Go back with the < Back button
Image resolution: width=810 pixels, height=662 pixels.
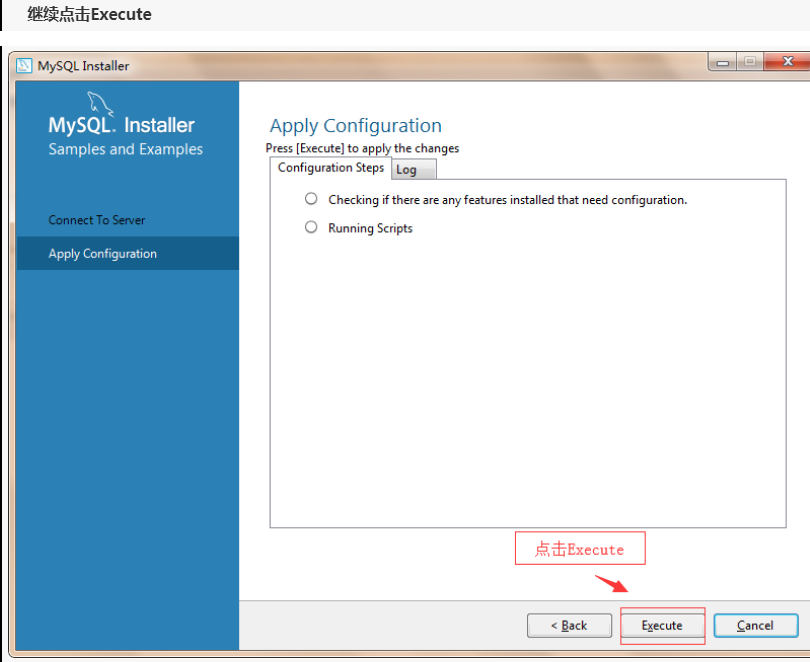569,625
